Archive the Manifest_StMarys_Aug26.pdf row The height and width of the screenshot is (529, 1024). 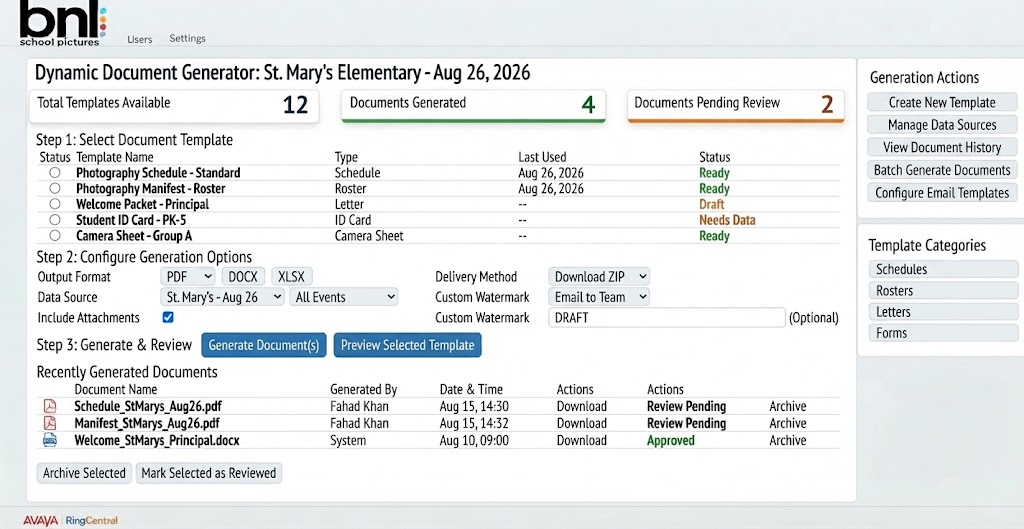(788, 423)
